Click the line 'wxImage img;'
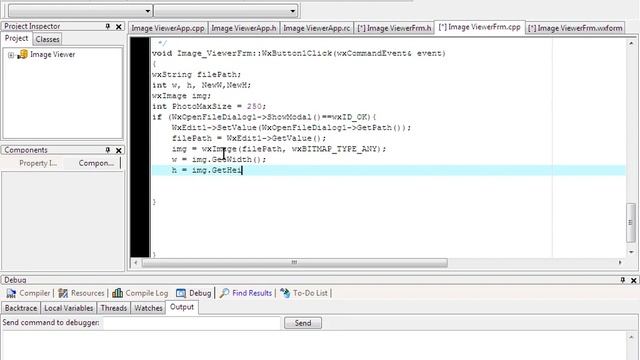 pos(181,96)
